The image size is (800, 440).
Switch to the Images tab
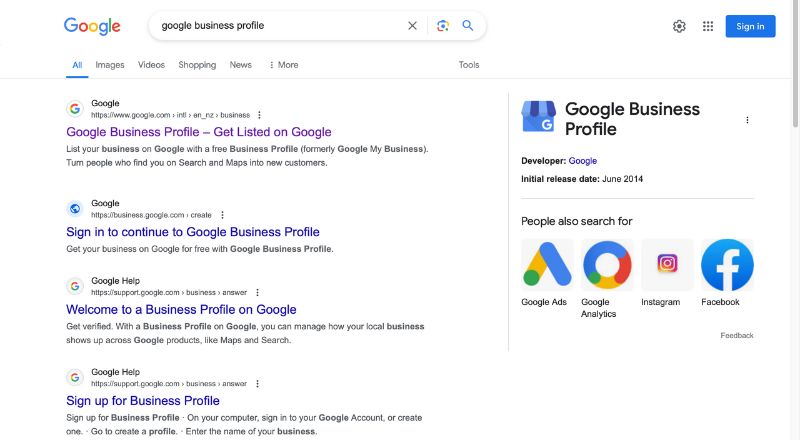pyautogui.click(x=110, y=65)
